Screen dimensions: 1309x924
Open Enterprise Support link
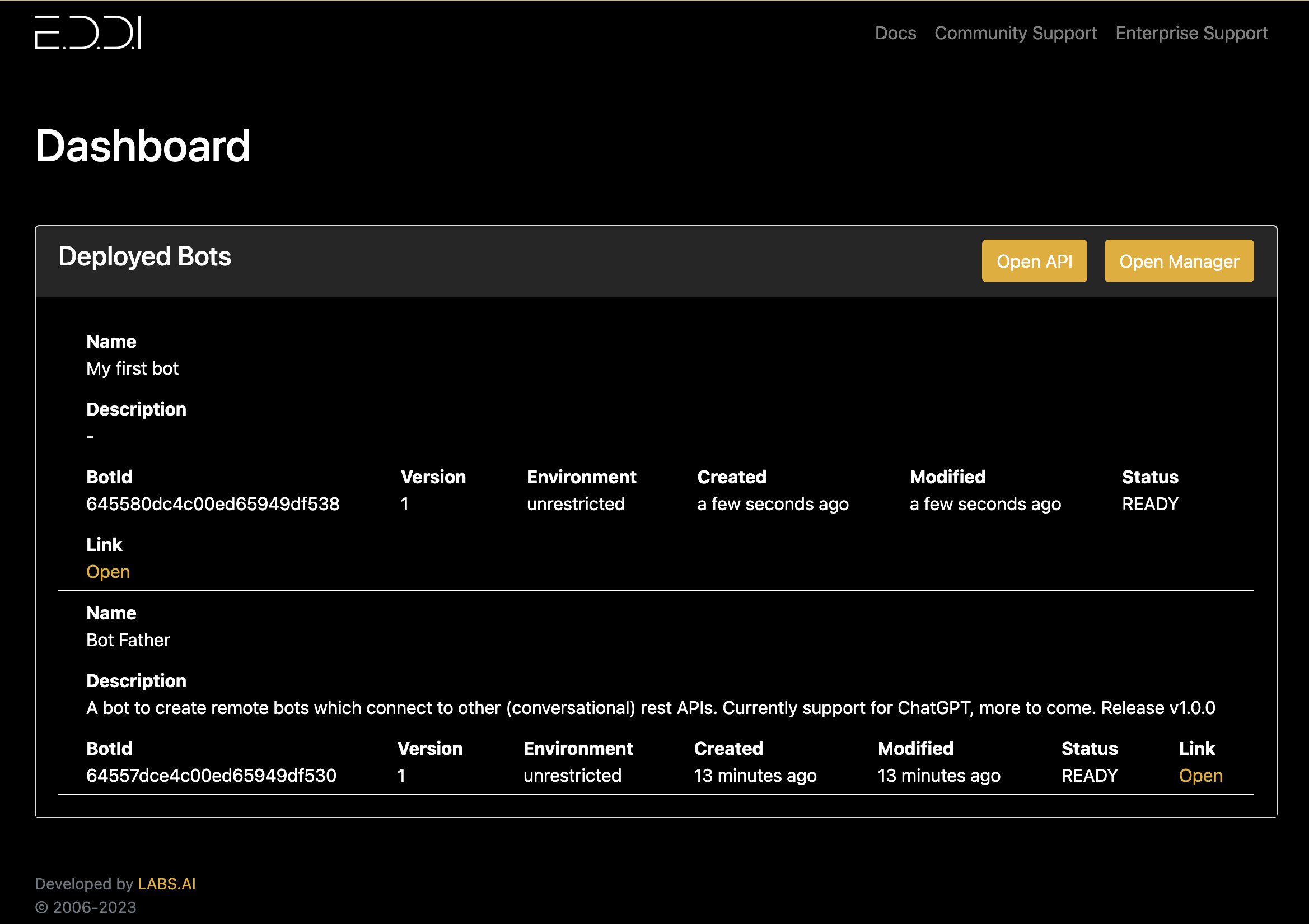(x=1191, y=33)
